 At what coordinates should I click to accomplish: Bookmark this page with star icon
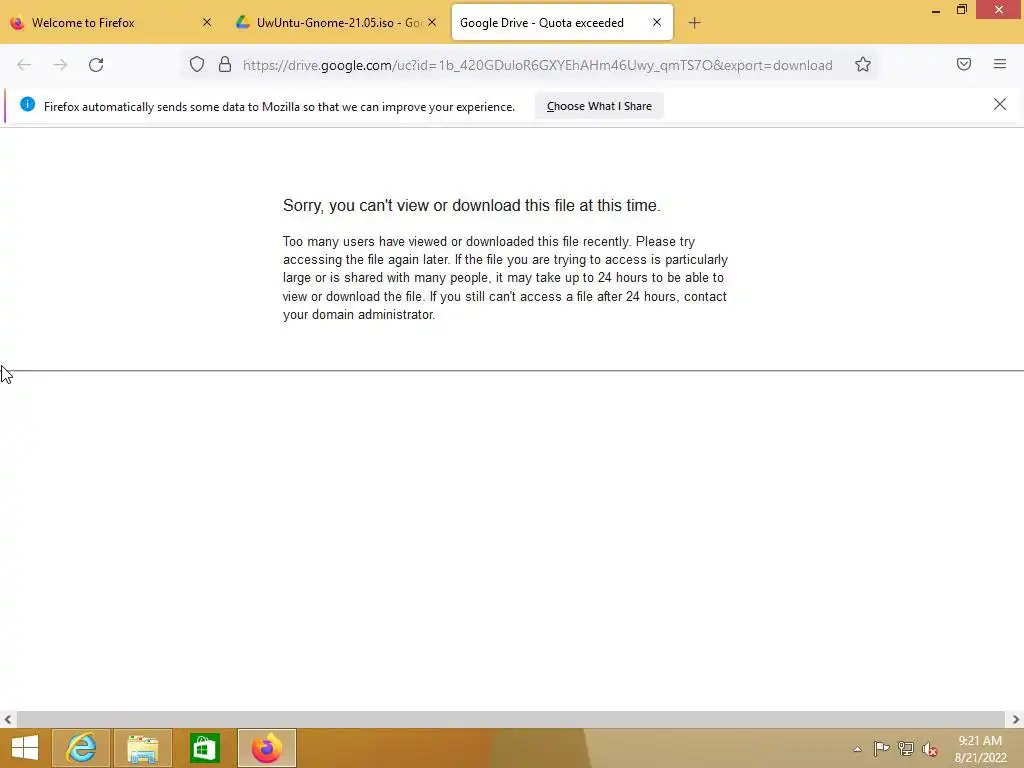[863, 64]
